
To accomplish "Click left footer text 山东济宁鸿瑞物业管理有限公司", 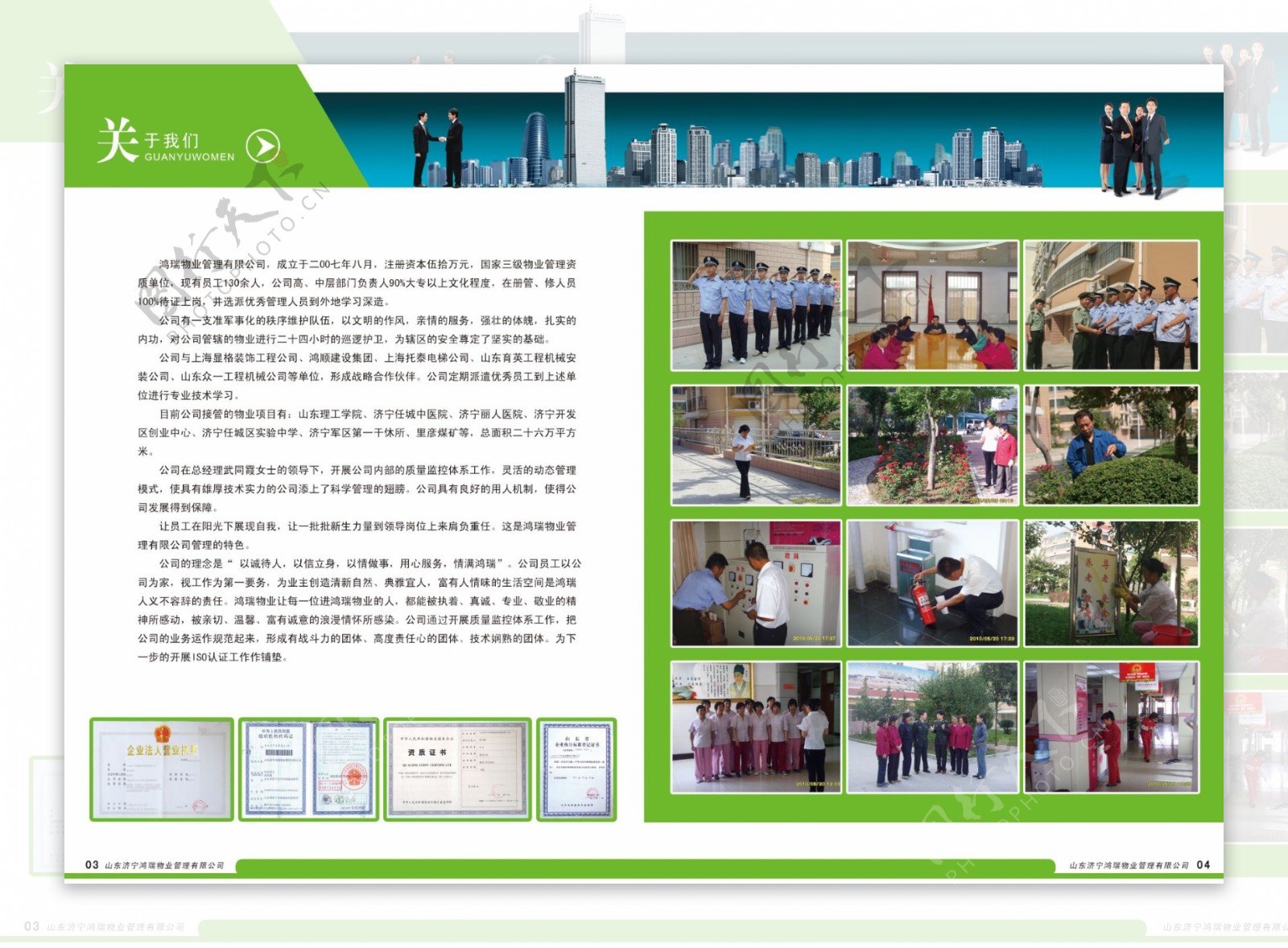I will 165,865.
